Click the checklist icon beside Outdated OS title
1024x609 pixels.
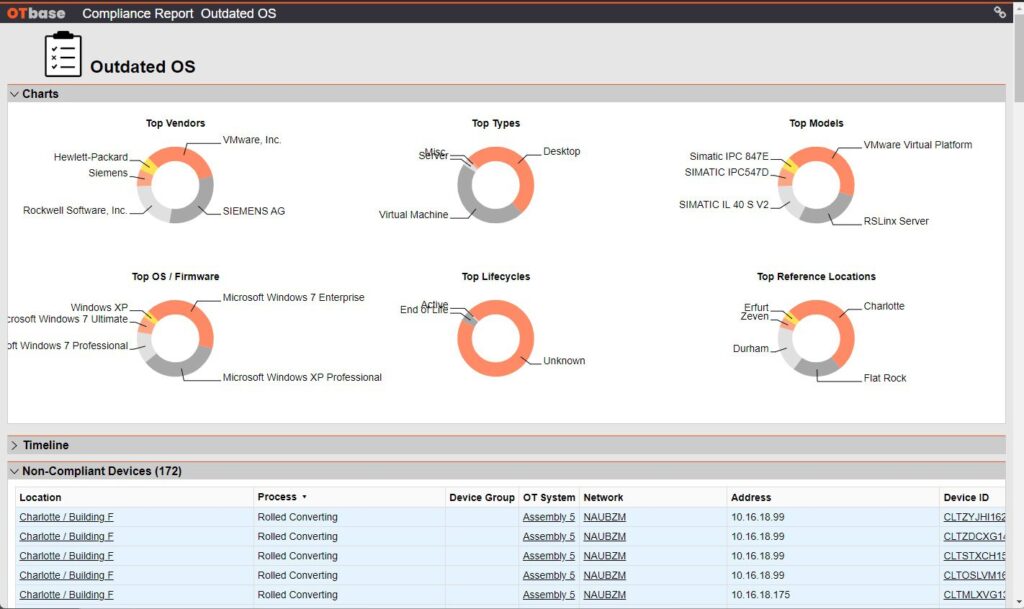[x=63, y=55]
